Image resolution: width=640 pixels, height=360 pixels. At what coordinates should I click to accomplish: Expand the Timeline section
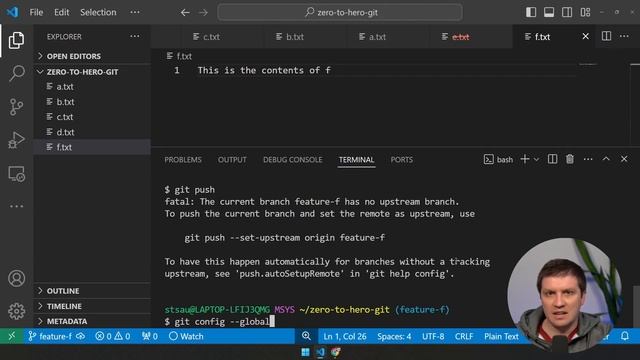pos(92,306)
